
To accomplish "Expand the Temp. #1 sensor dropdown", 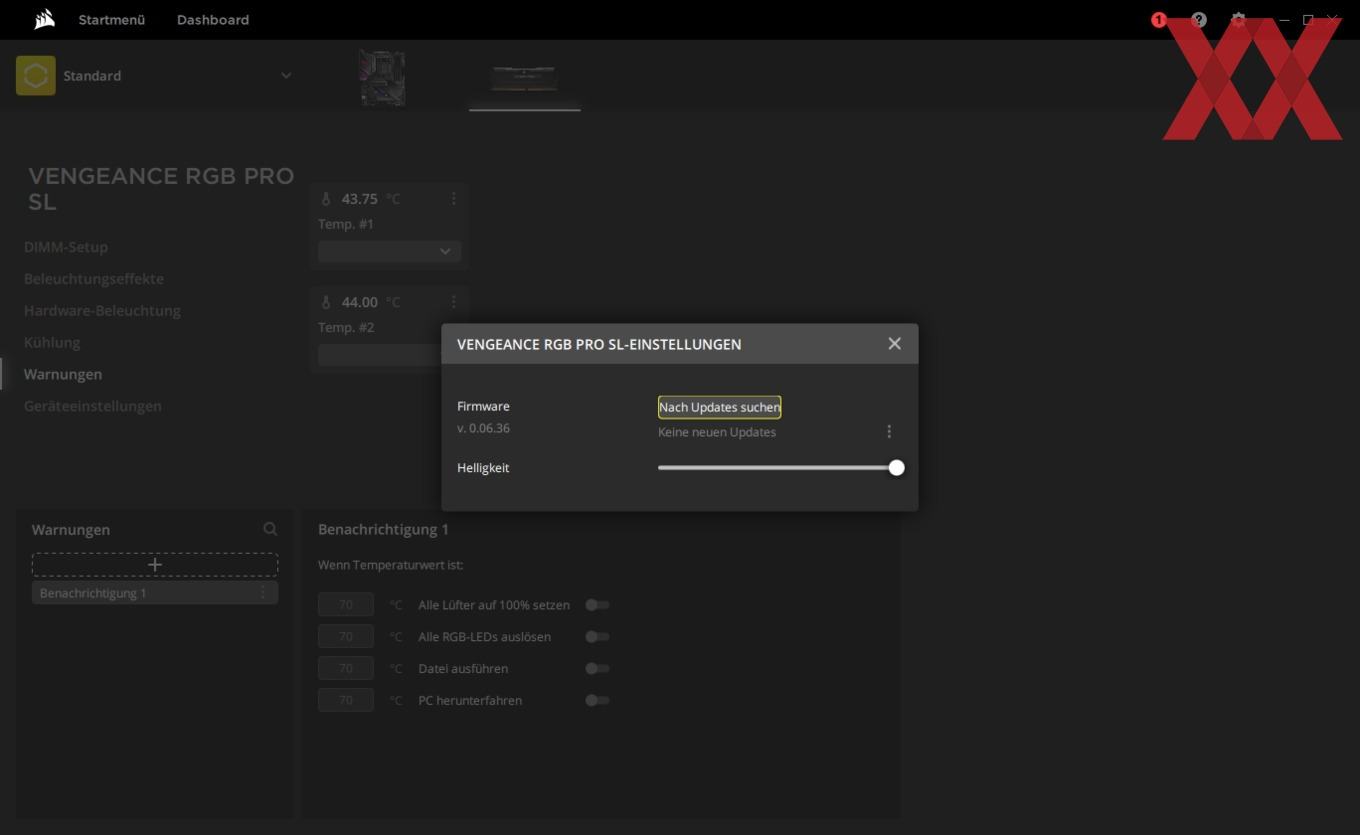I will pyautogui.click(x=389, y=252).
